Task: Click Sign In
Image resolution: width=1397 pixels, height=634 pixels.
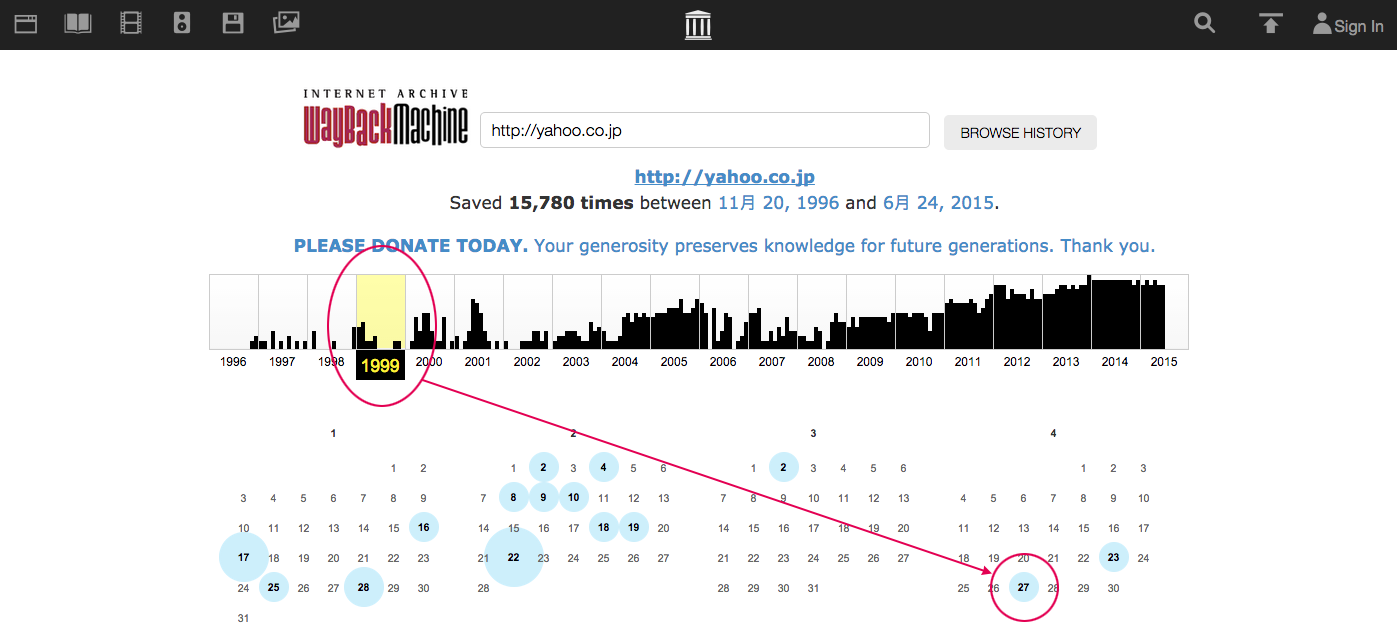Action: pos(1349,25)
